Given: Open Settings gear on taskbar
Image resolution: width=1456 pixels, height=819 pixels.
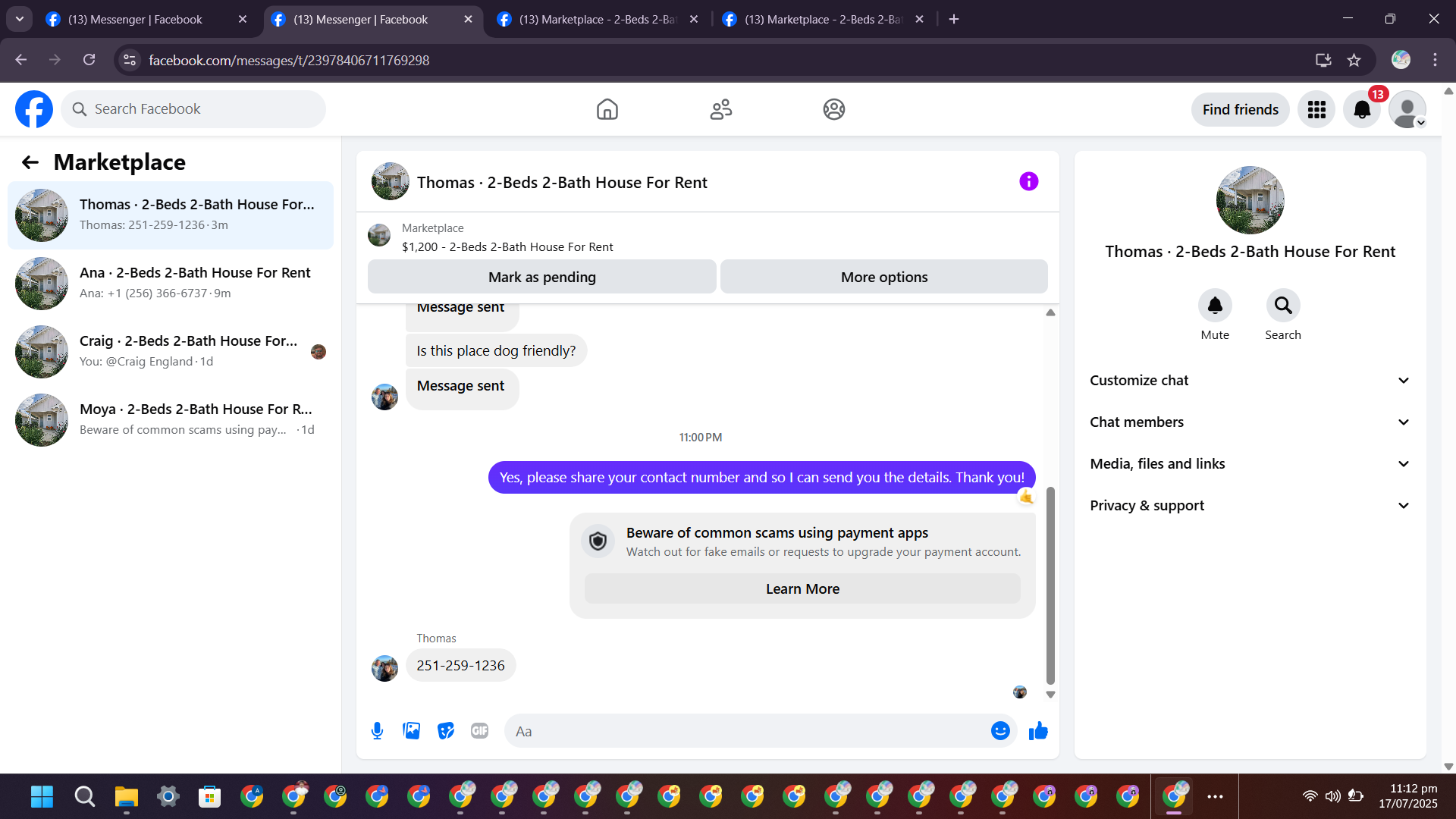Looking at the screenshot, I should tap(168, 796).
